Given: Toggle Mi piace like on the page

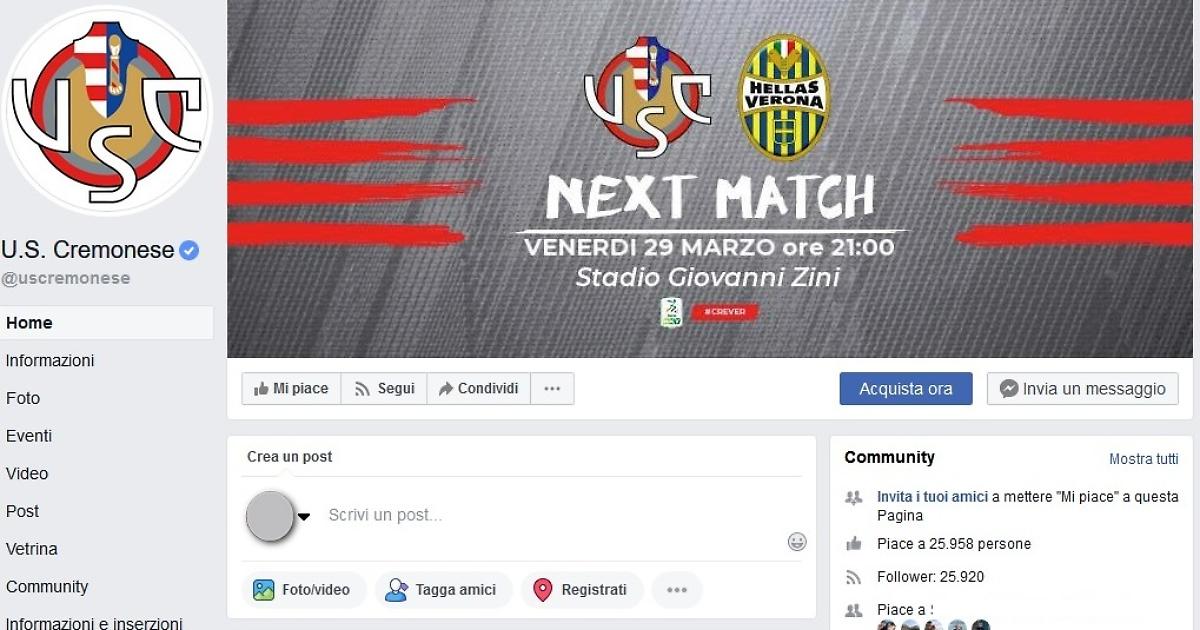Looking at the screenshot, I should pyautogui.click(x=291, y=389).
